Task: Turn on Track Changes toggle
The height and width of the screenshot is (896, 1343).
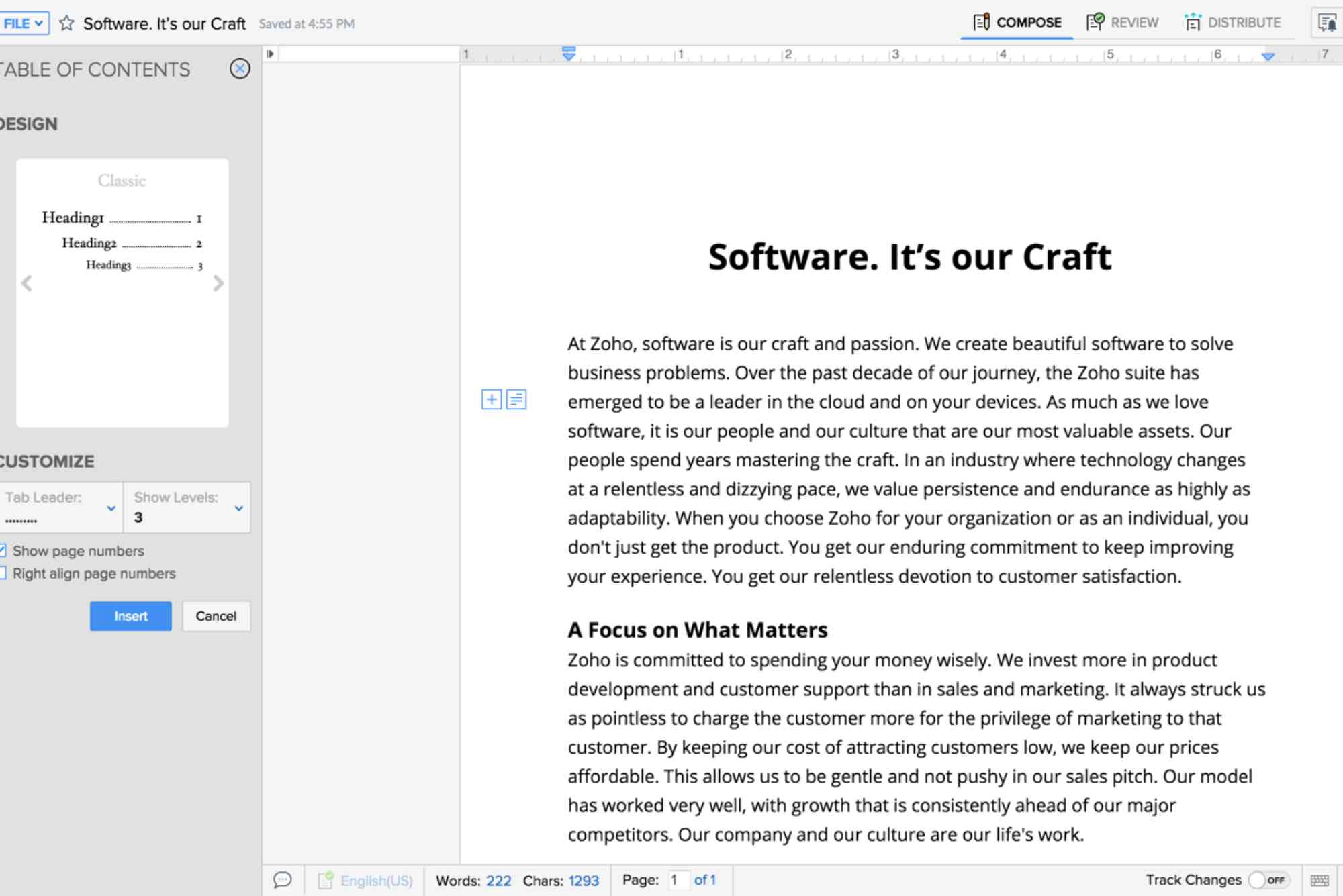Action: click(1268, 879)
